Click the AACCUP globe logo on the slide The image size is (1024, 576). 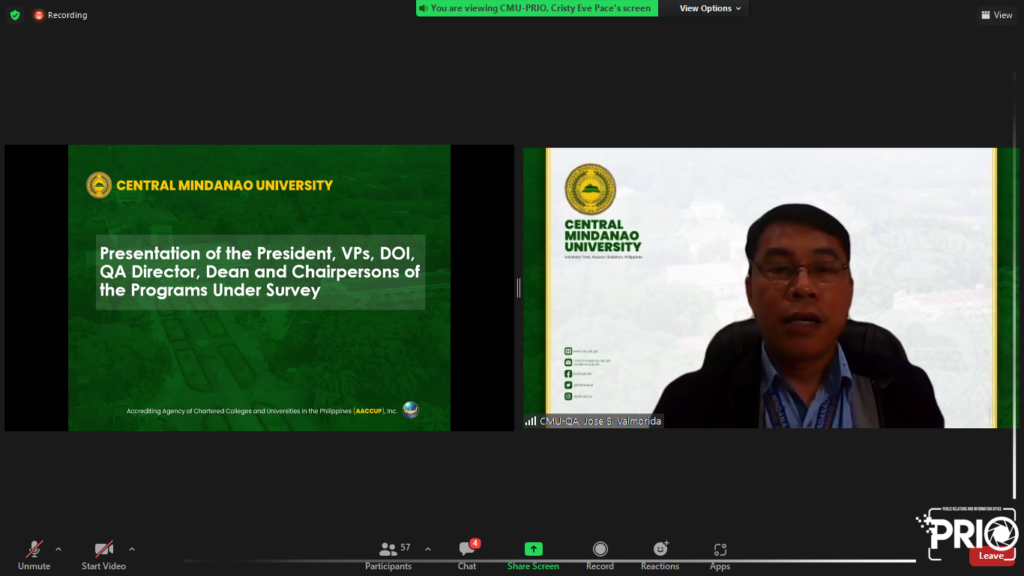click(411, 409)
